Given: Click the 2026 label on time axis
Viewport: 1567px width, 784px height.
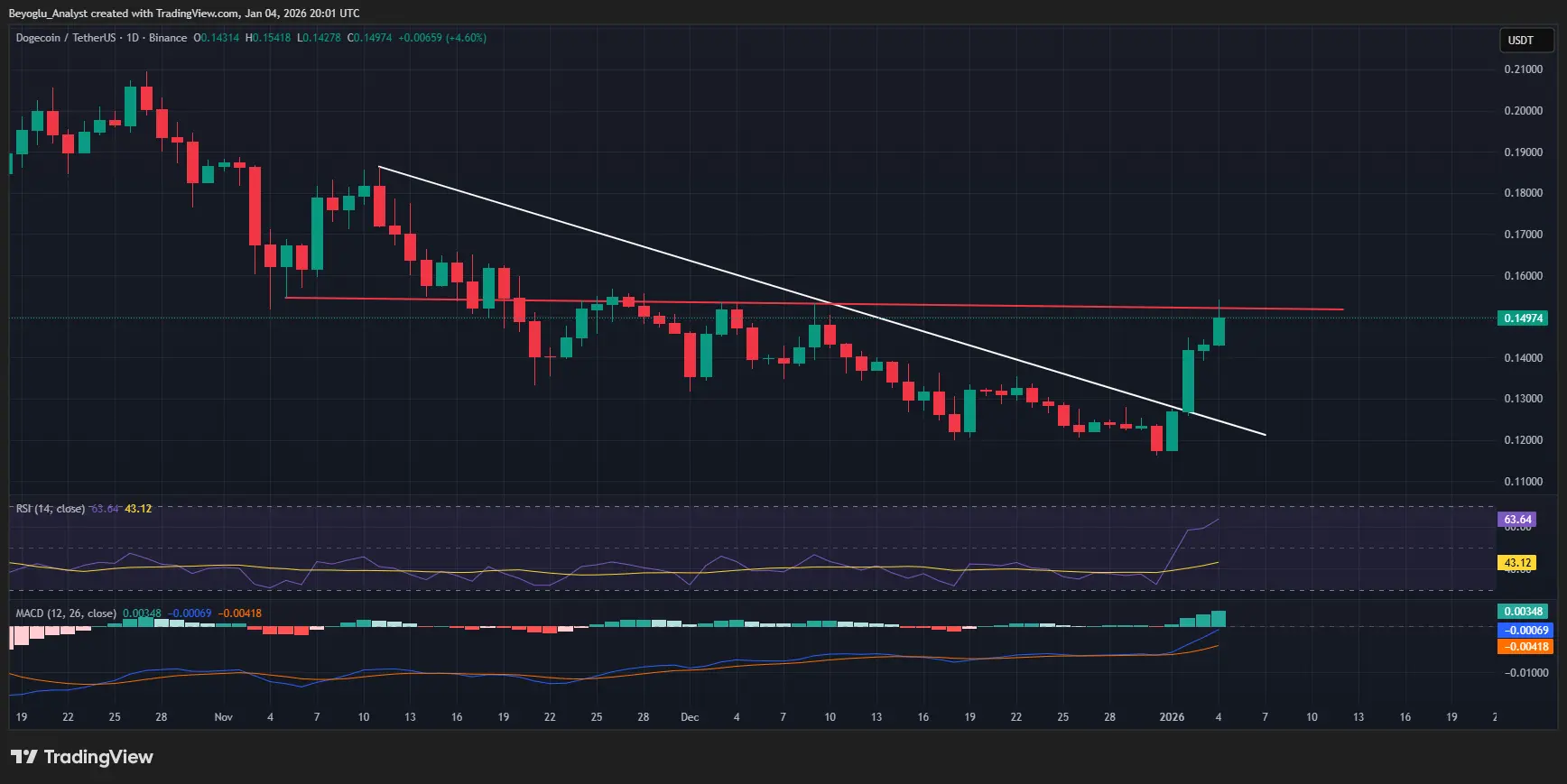Looking at the screenshot, I should pyautogui.click(x=1172, y=717).
